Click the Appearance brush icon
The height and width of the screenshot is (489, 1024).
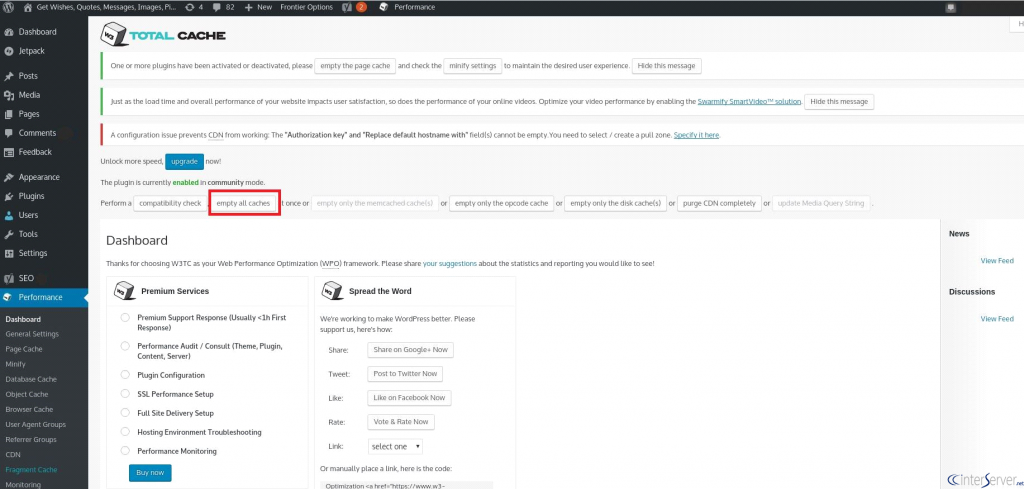click(9, 177)
